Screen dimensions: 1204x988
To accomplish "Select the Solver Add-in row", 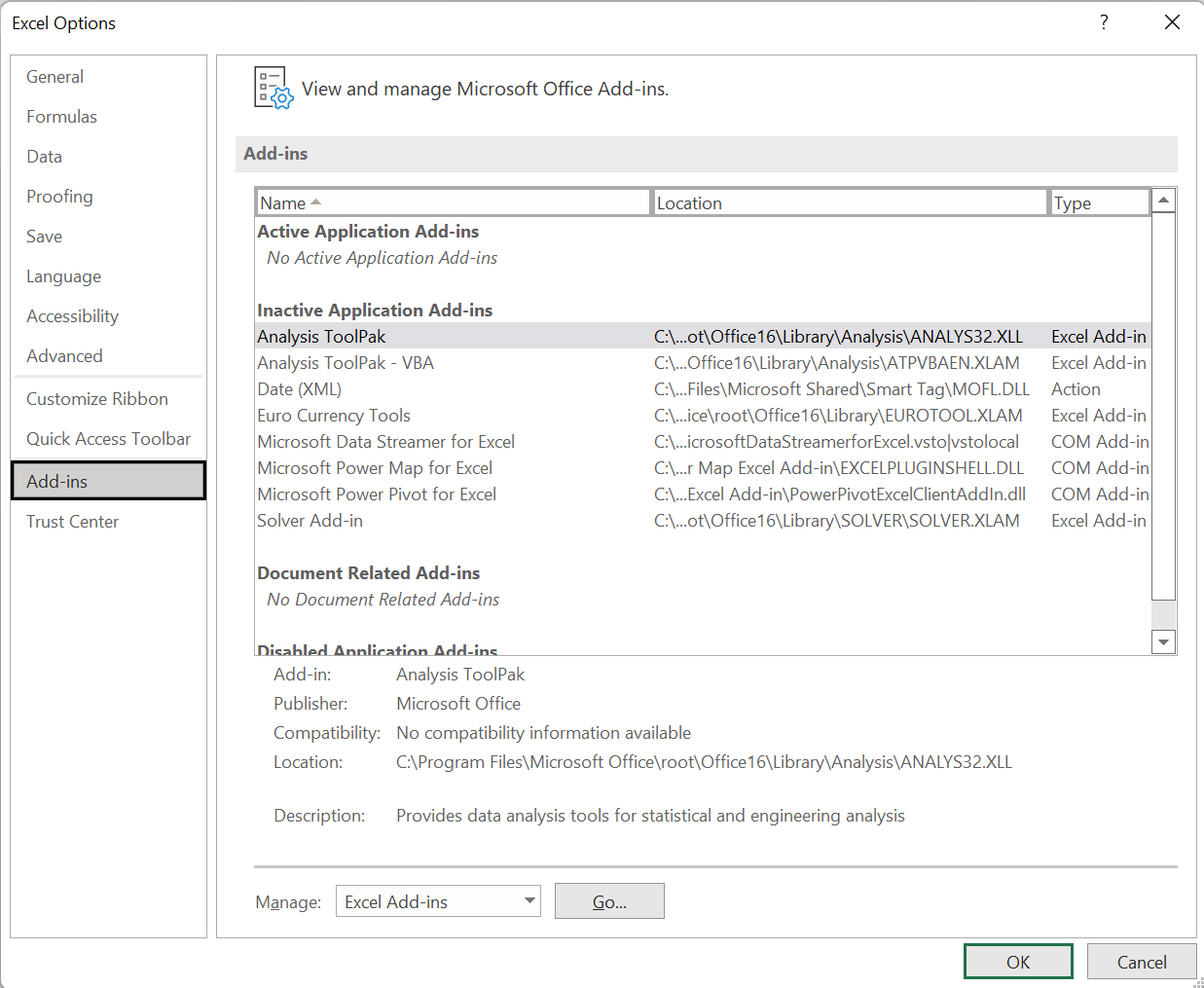I will coord(703,520).
